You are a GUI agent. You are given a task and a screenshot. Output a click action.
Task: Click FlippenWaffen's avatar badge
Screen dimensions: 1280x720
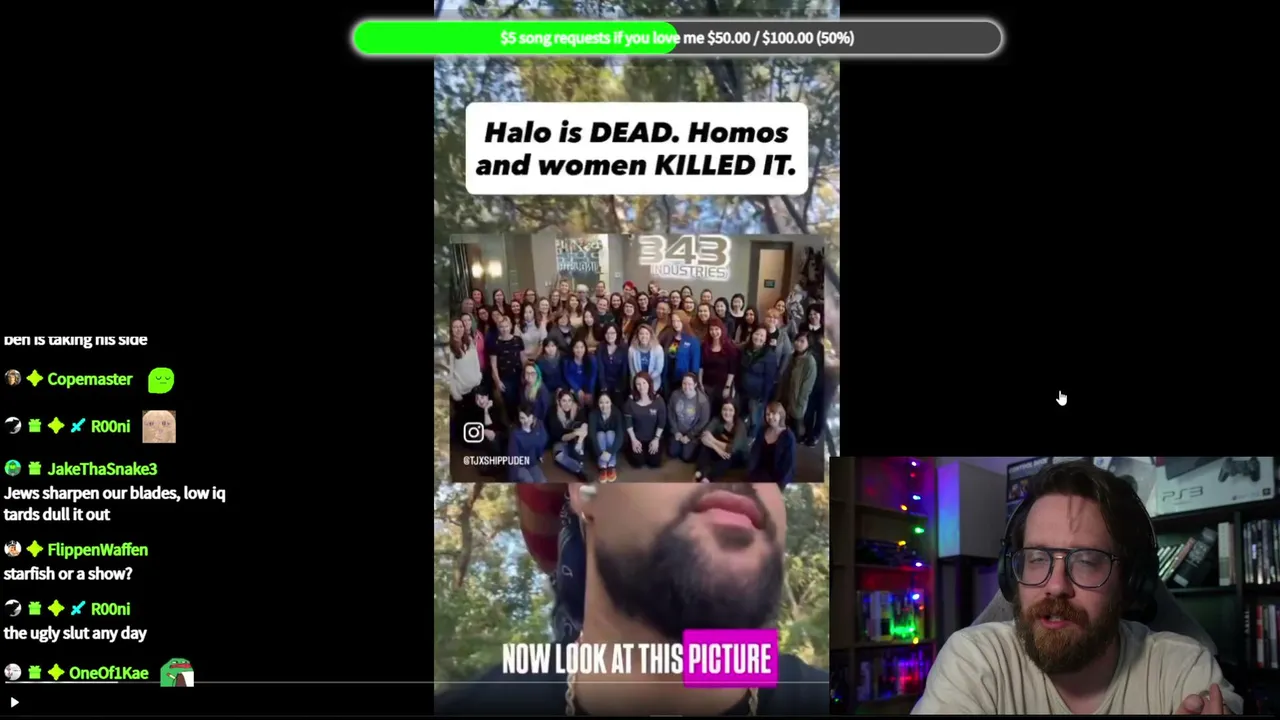coord(12,549)
